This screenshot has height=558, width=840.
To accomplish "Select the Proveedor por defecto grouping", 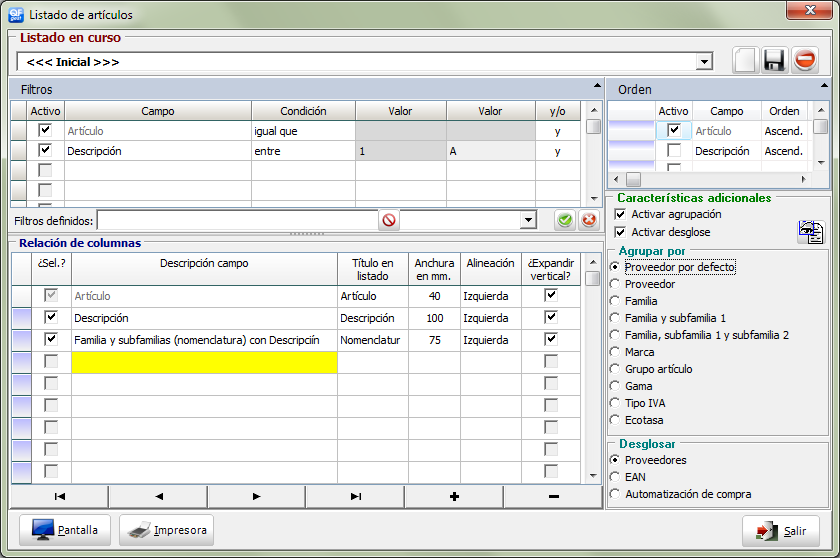I will tap(615, 267).
